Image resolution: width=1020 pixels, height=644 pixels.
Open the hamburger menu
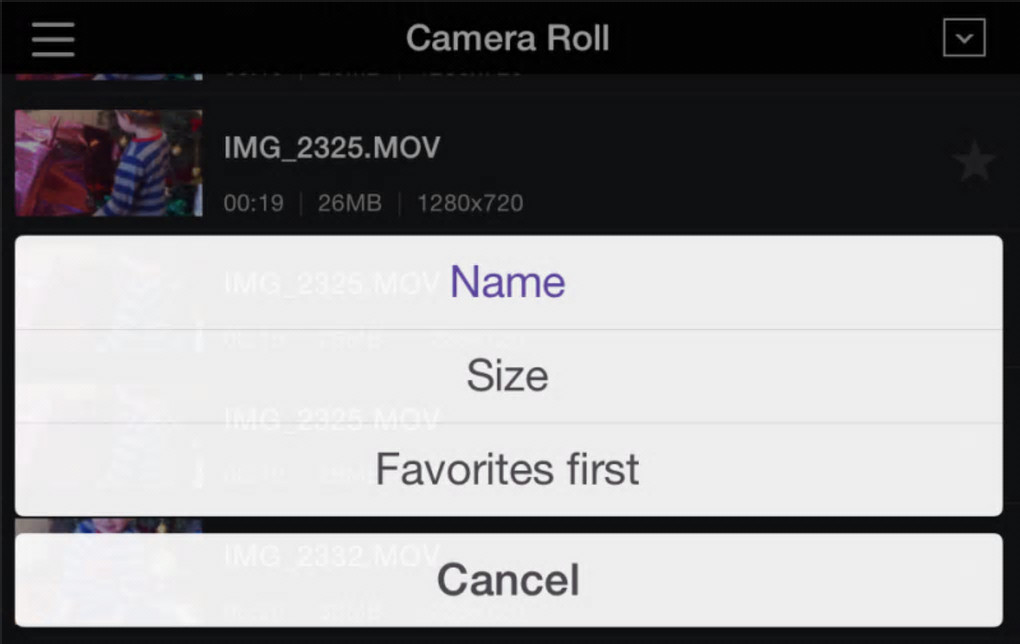coord(53,38)
